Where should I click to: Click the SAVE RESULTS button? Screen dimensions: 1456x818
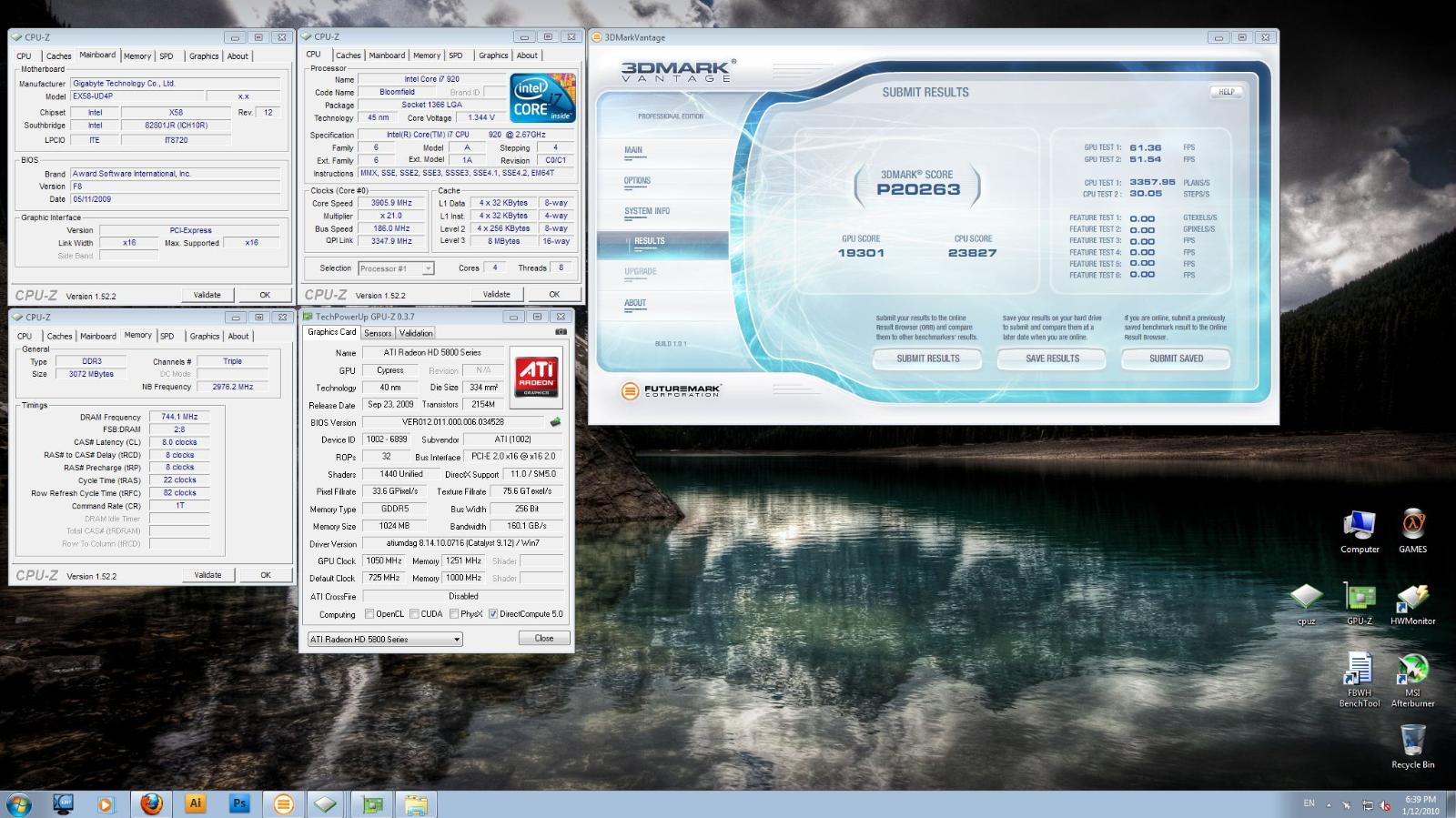click(x=1053, y=359)
